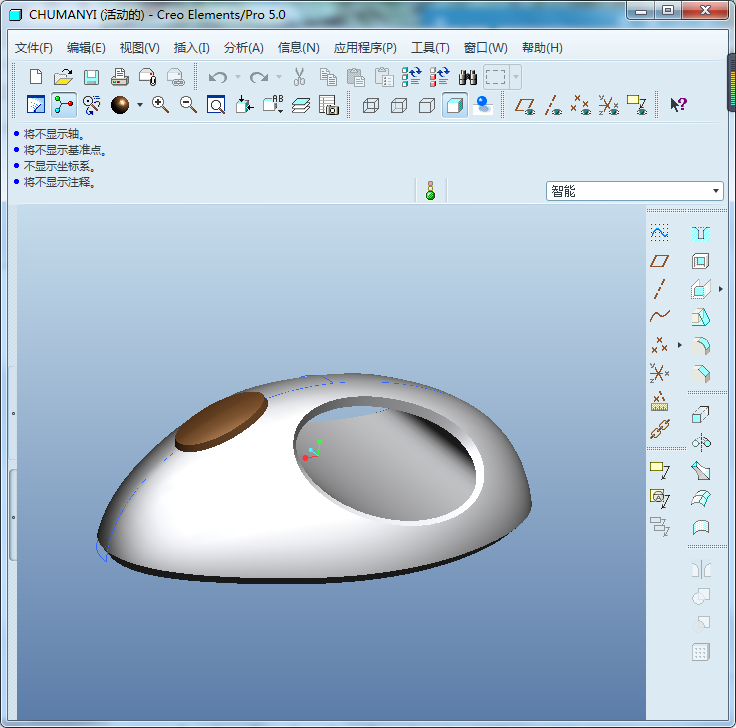The image size is (736, 728).
Task: Open the orient mode tool
Action: click(x=92, y=105)
